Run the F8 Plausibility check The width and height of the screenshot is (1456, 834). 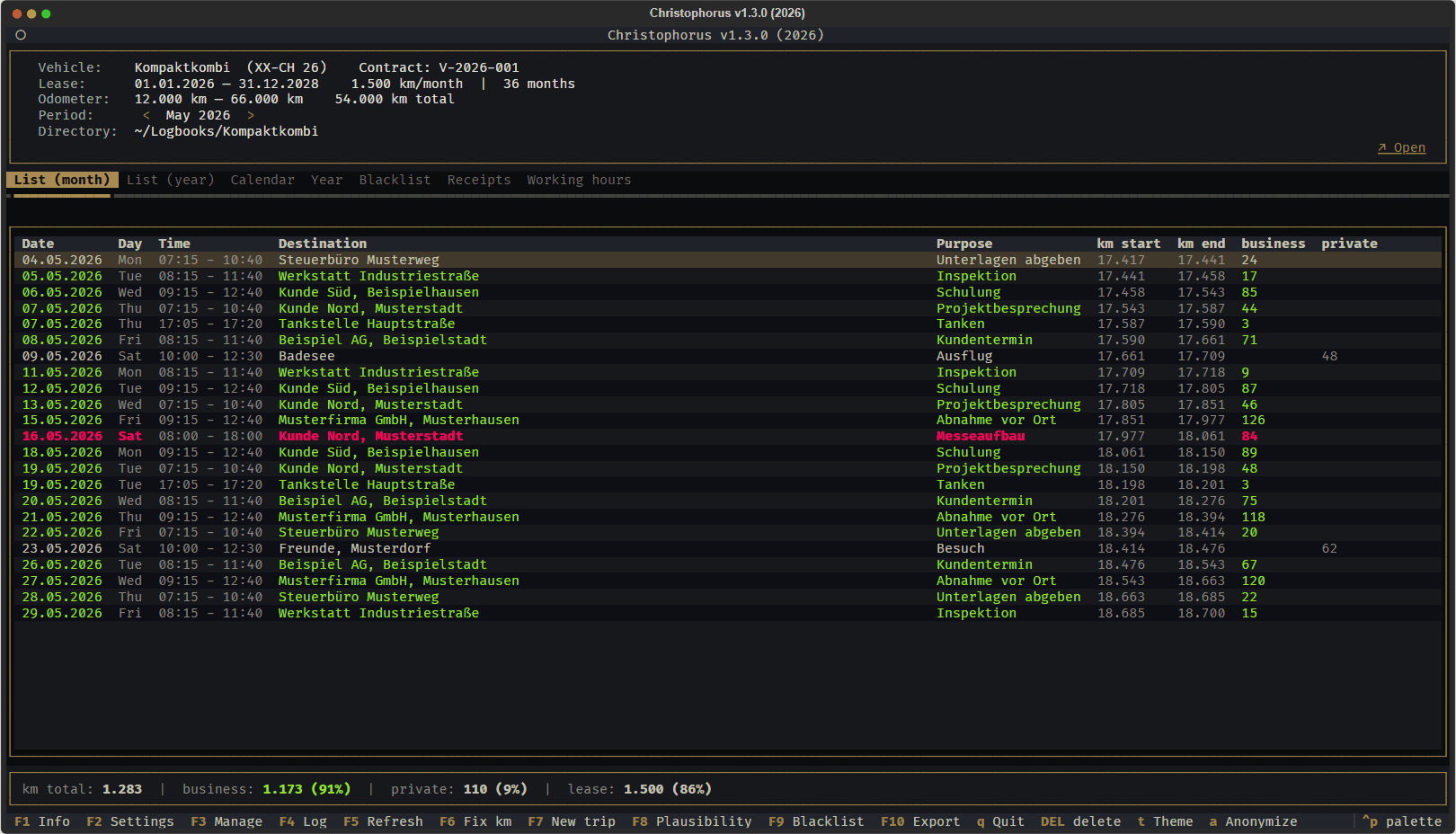point(692,821)
